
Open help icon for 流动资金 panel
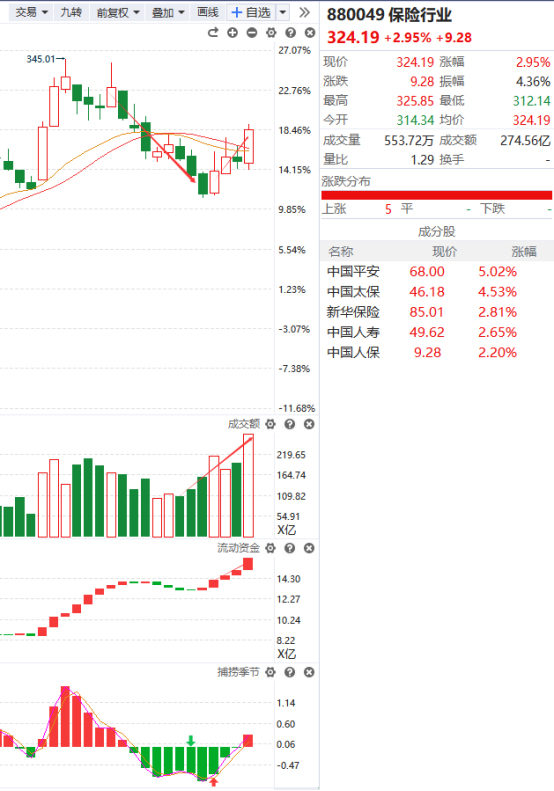point(290,548)
